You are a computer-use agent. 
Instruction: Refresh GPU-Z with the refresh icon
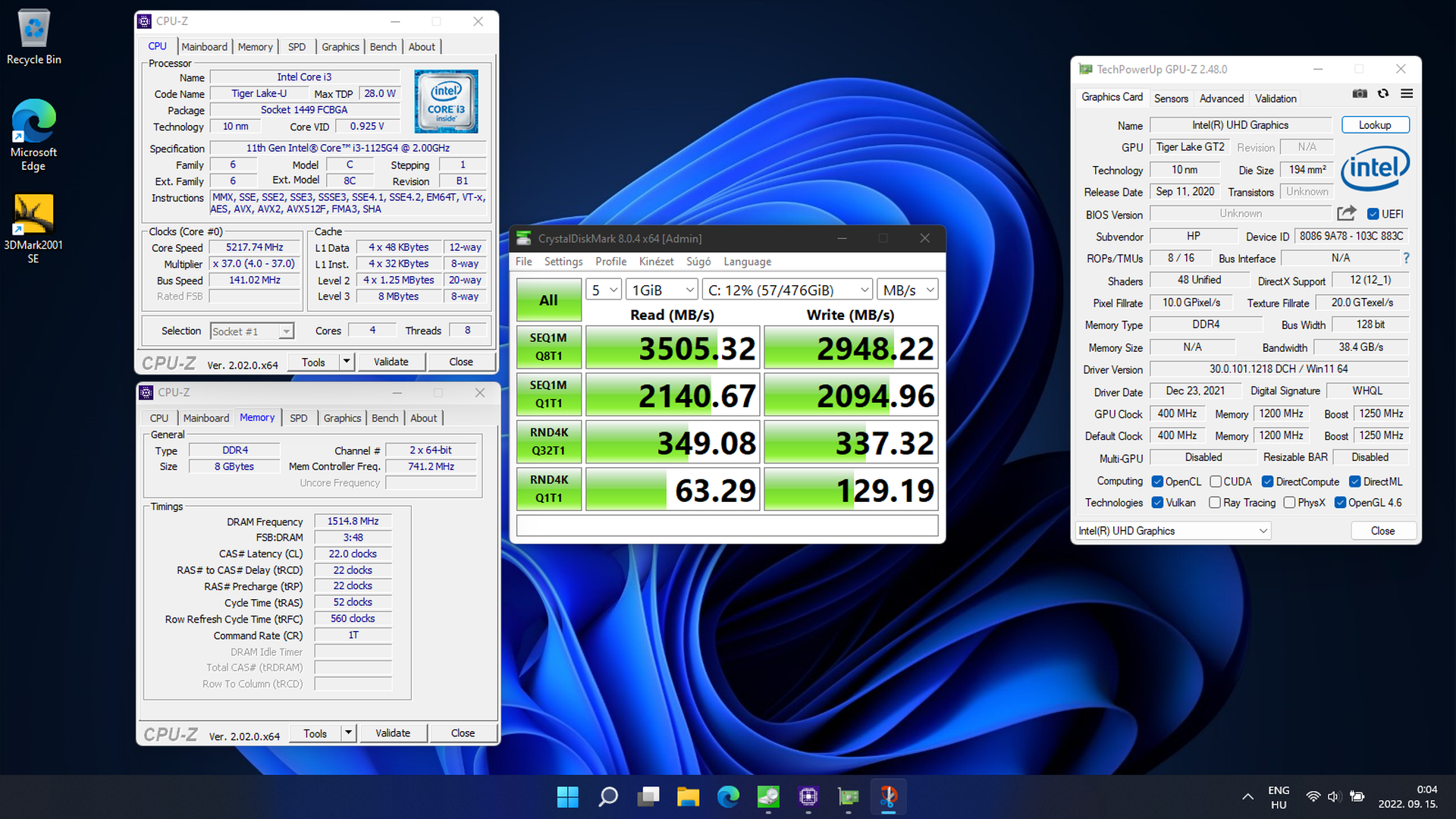tap(1383, 93)
